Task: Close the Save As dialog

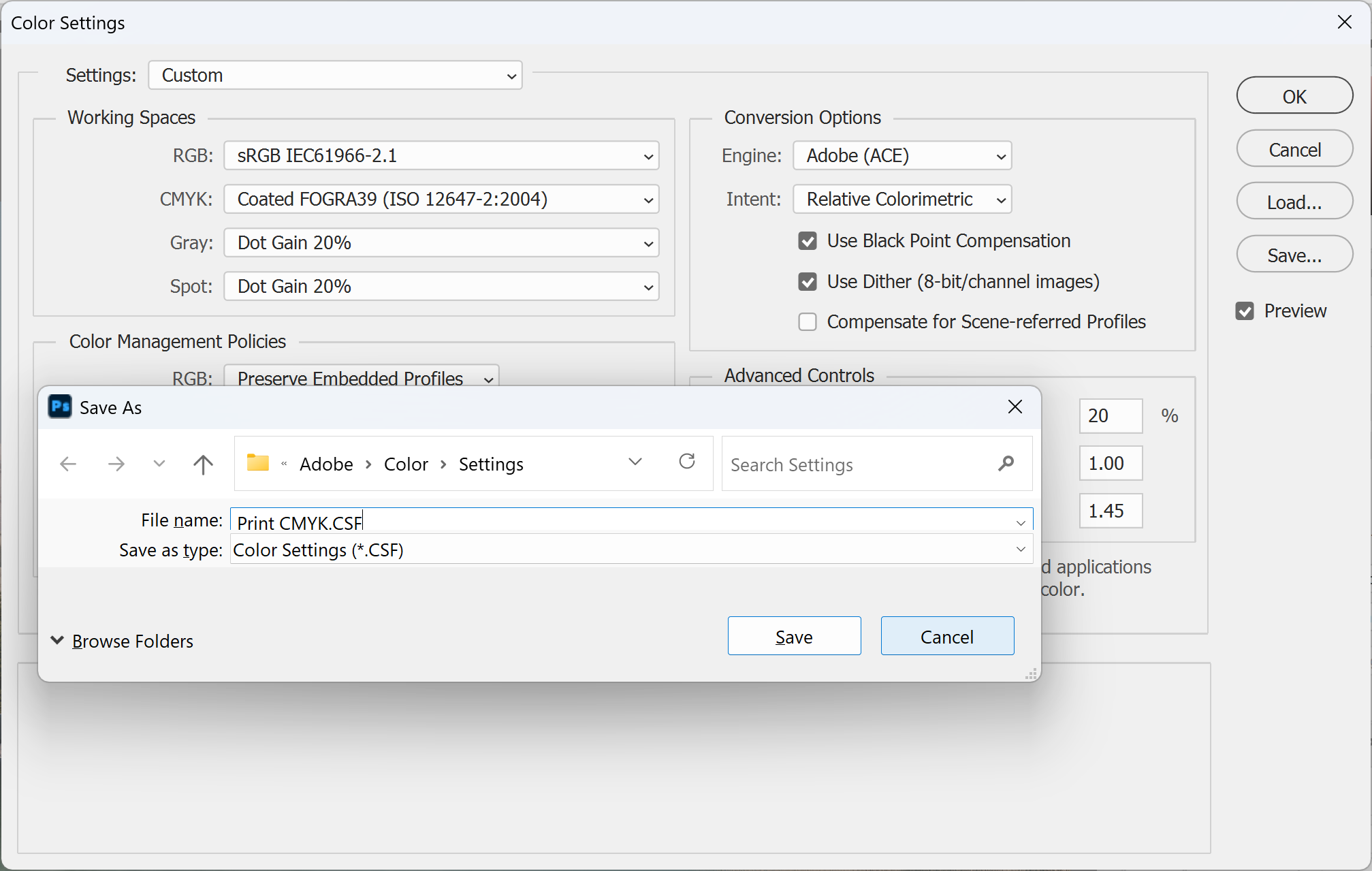Action: pyautogui.click(x=1015, y=407)
